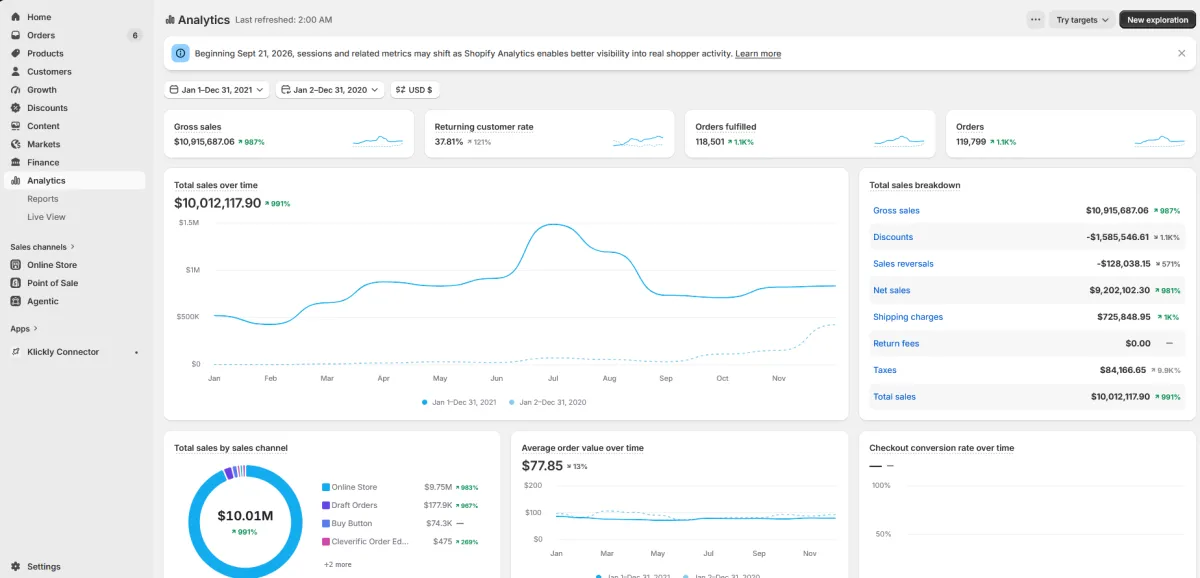Toggle the Jan 2–Dec 31, 2020 legend series

coord(547,402)
